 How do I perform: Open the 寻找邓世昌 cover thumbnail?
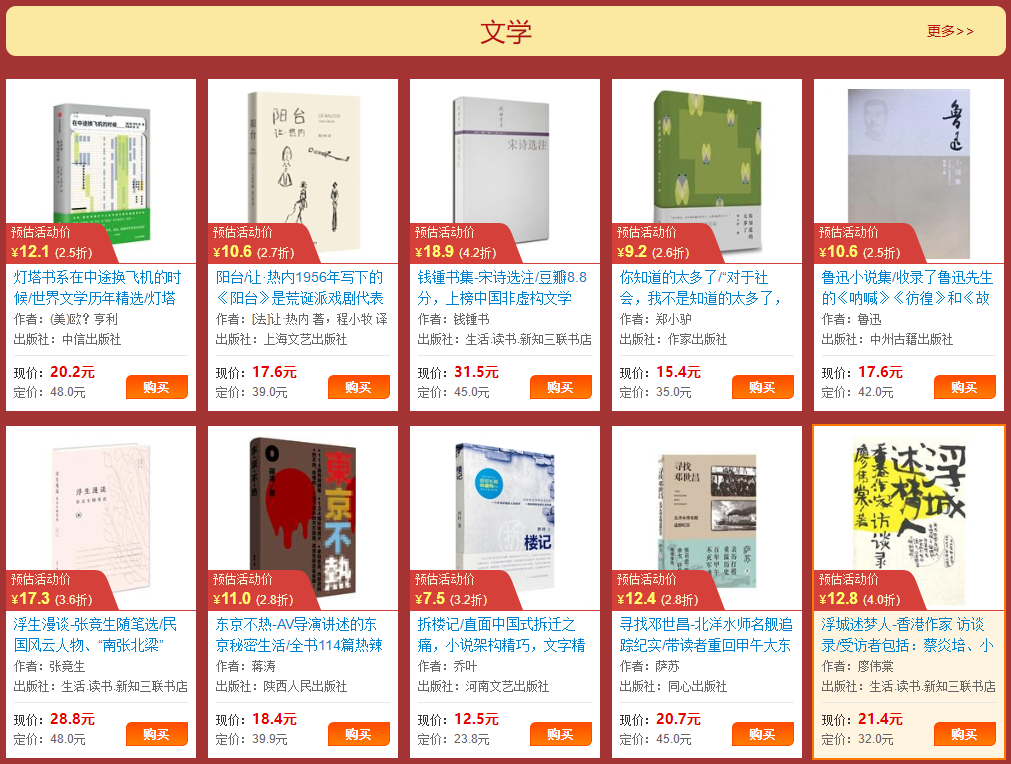point(707,516)
